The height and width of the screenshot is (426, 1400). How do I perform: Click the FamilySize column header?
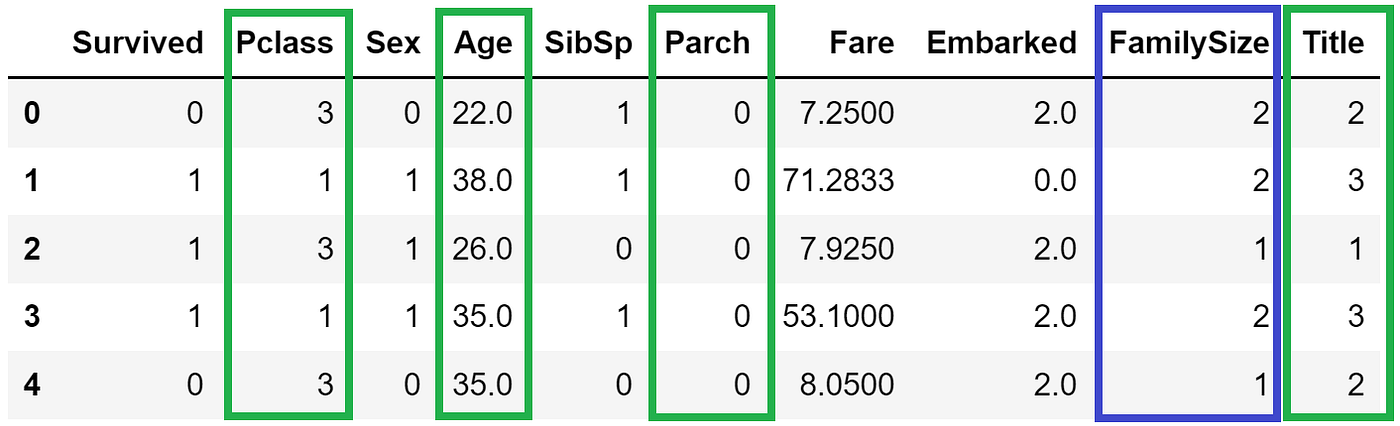(1188, 45)
